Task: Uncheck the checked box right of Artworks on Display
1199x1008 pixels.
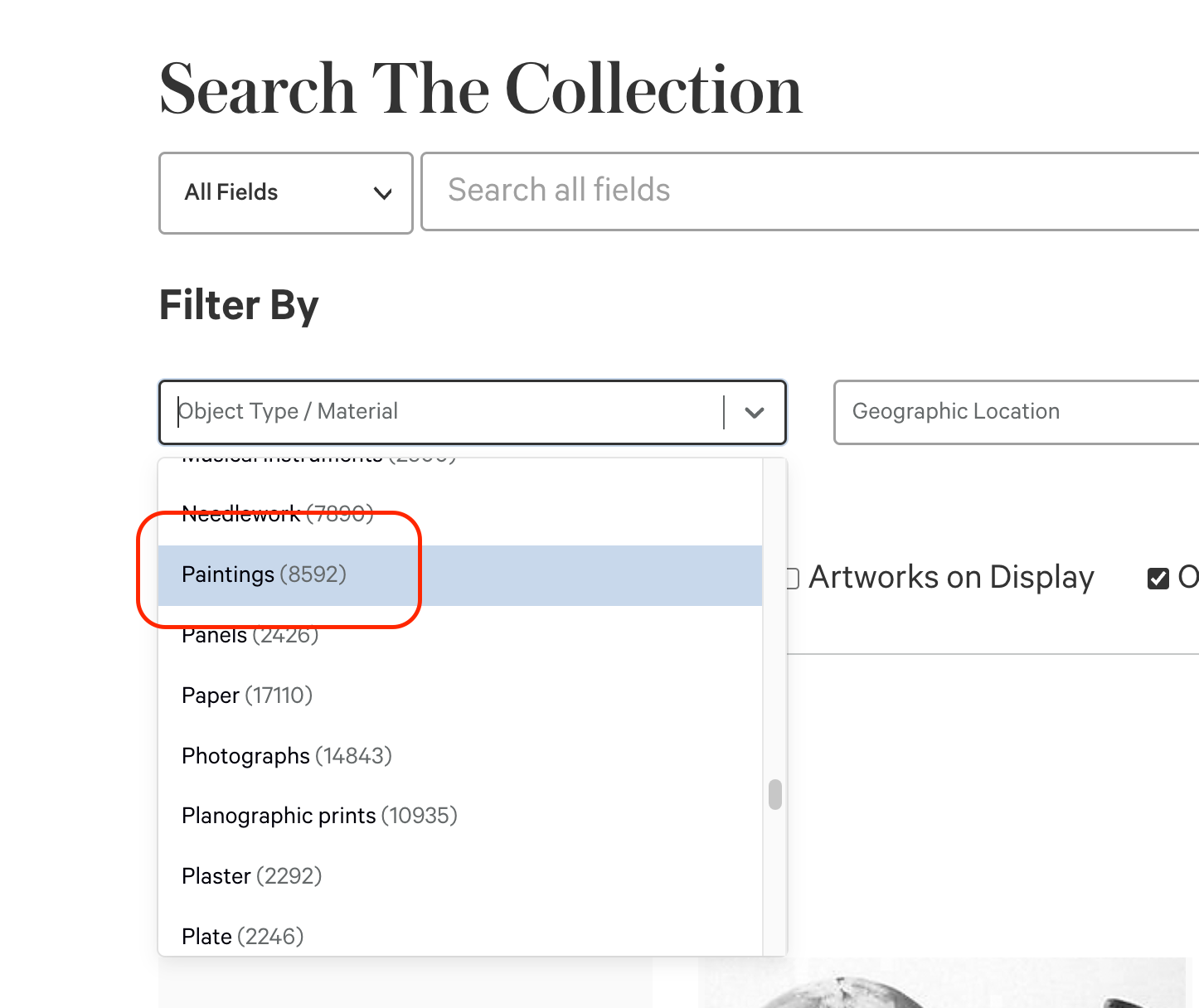Action: pos(1158,578)
